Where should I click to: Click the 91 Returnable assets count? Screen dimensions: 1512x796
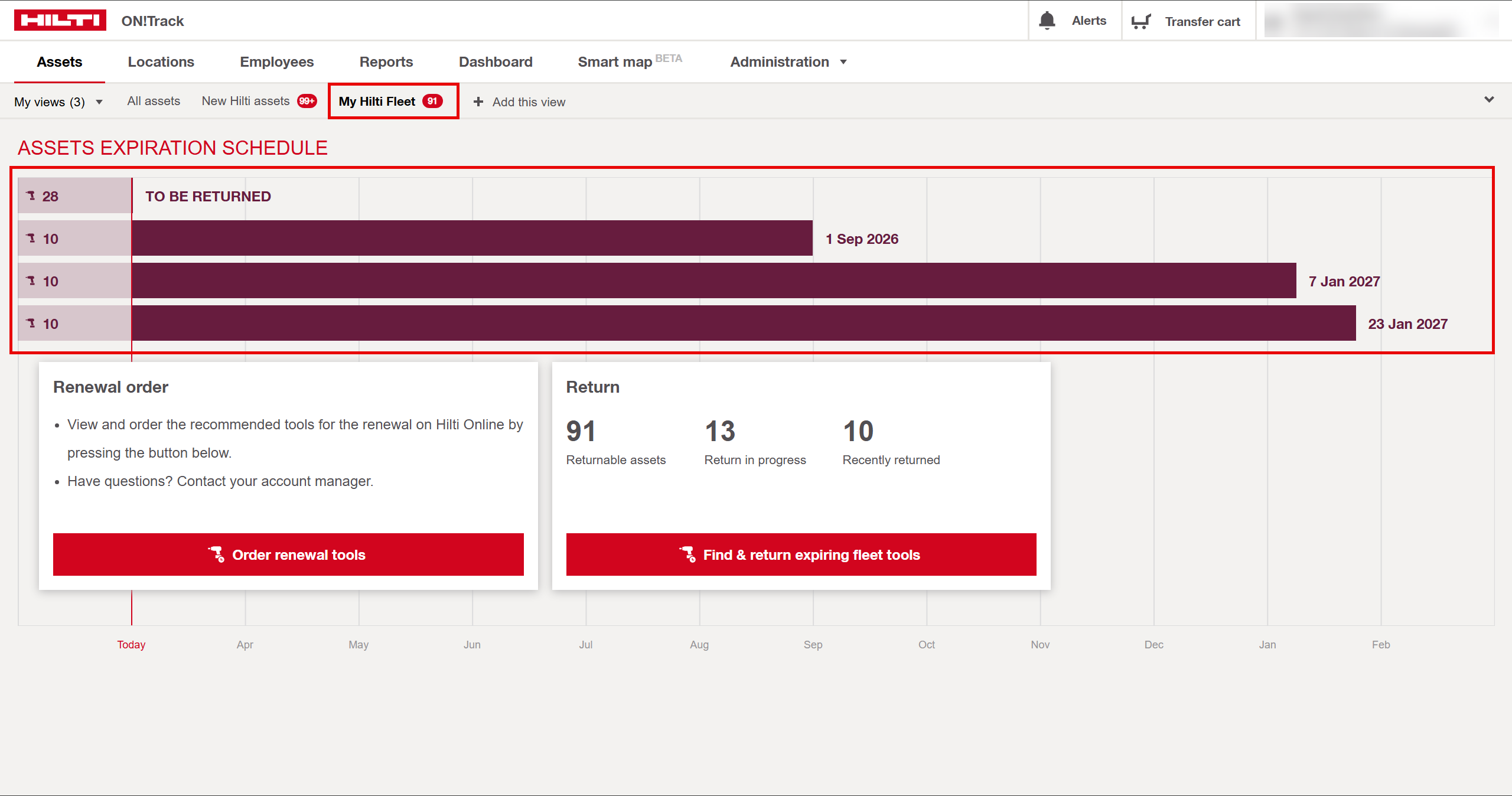pos(581,432)
